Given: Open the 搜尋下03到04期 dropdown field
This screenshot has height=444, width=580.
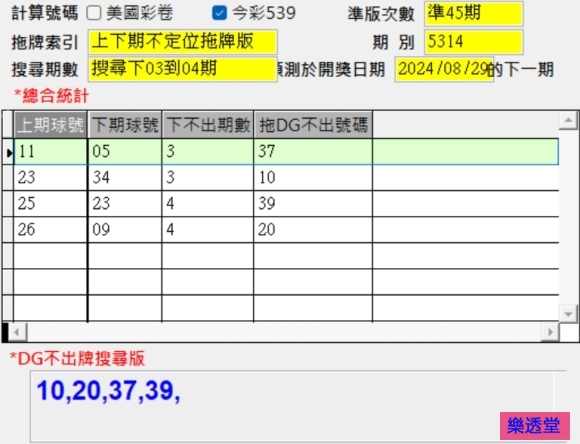Looking at the screenshot, I should click(182, 69).
